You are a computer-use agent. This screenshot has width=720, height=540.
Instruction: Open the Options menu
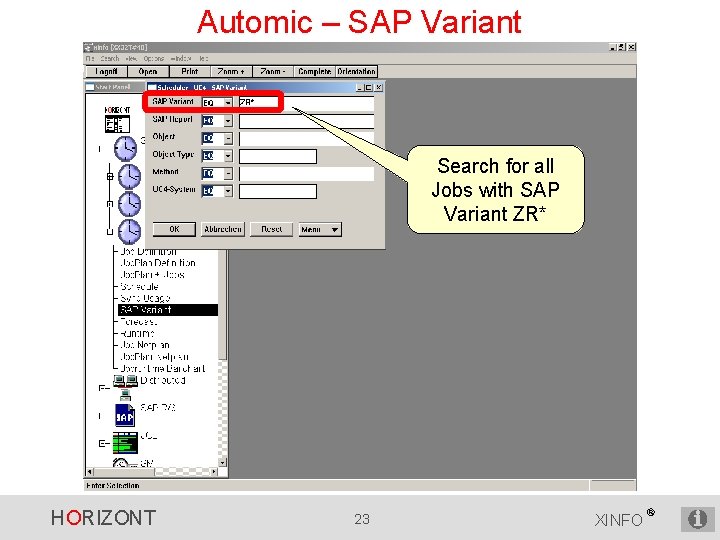(153, 59)
